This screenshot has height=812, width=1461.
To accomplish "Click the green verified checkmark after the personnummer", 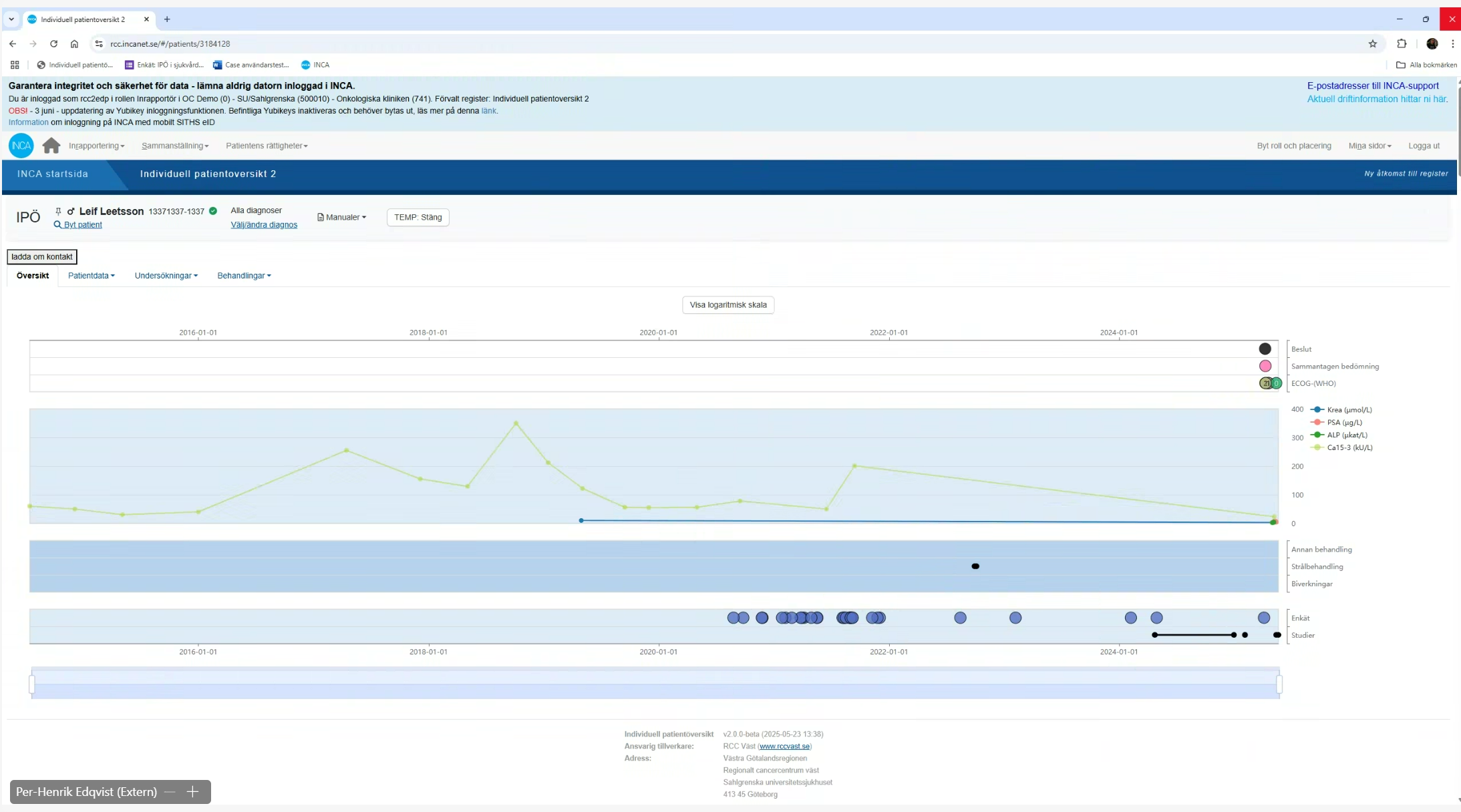I will click(x=212, y=210).
